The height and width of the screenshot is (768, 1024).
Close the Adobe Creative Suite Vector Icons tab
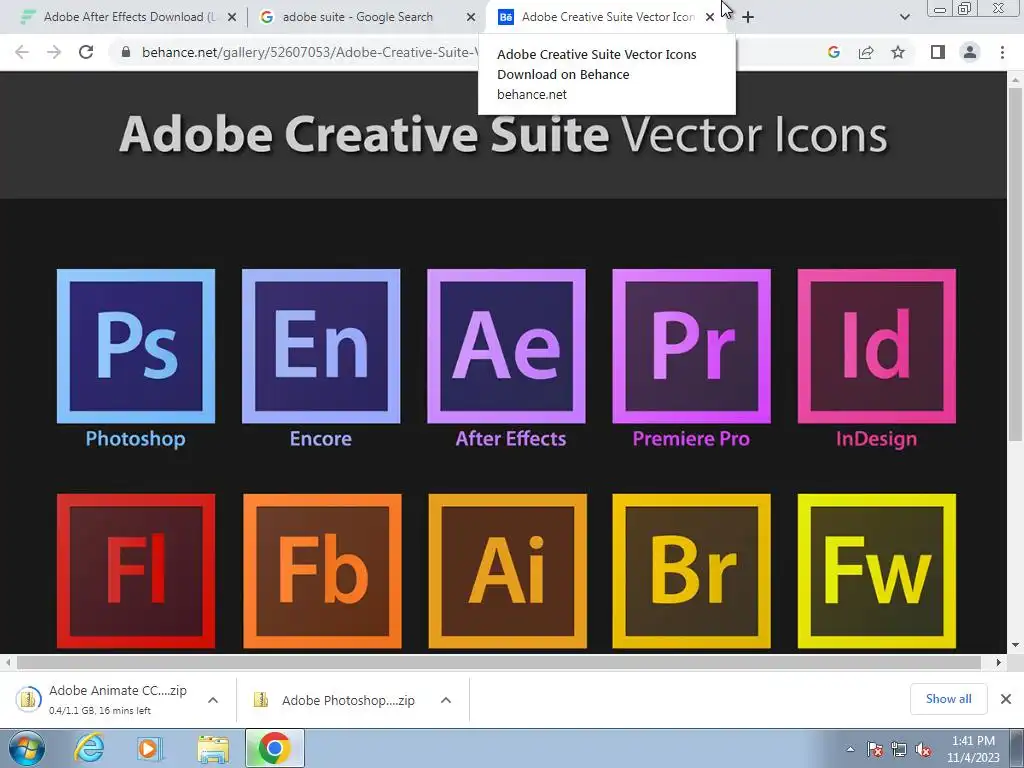click(710, 18)
